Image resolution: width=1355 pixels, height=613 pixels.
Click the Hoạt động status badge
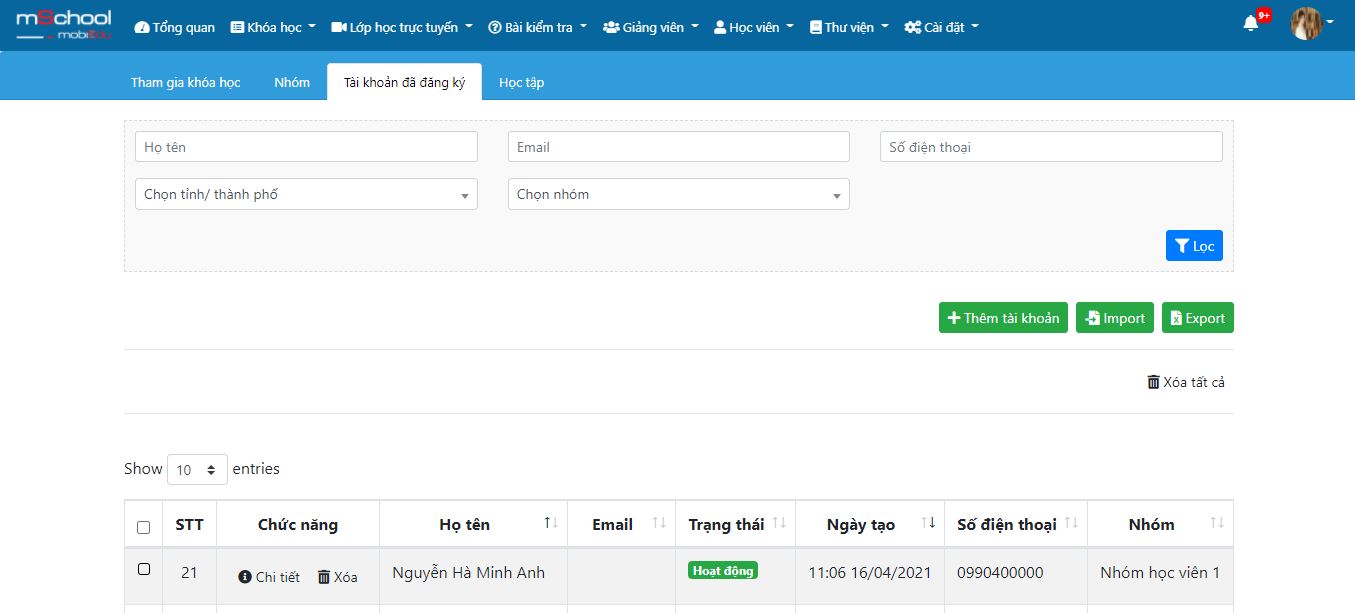coord(723,570)
